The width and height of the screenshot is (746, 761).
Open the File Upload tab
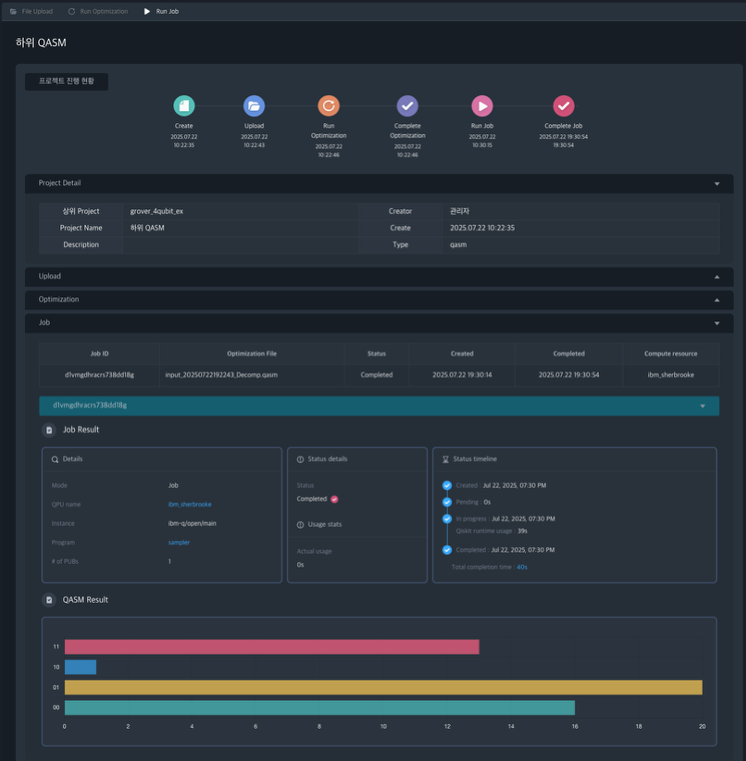[31, 11]
